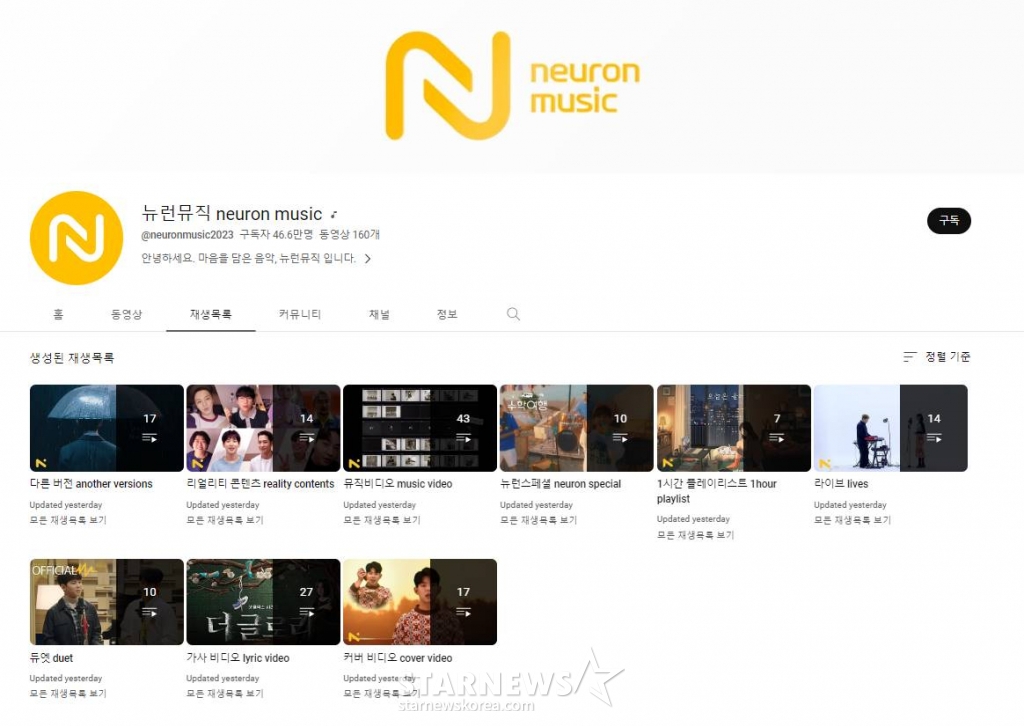Click 모든 재생목록 보기 under 1시간 플레이리스트
Image resolution: width=1024 pixels, height=726 pixels.
coord(695,535)
